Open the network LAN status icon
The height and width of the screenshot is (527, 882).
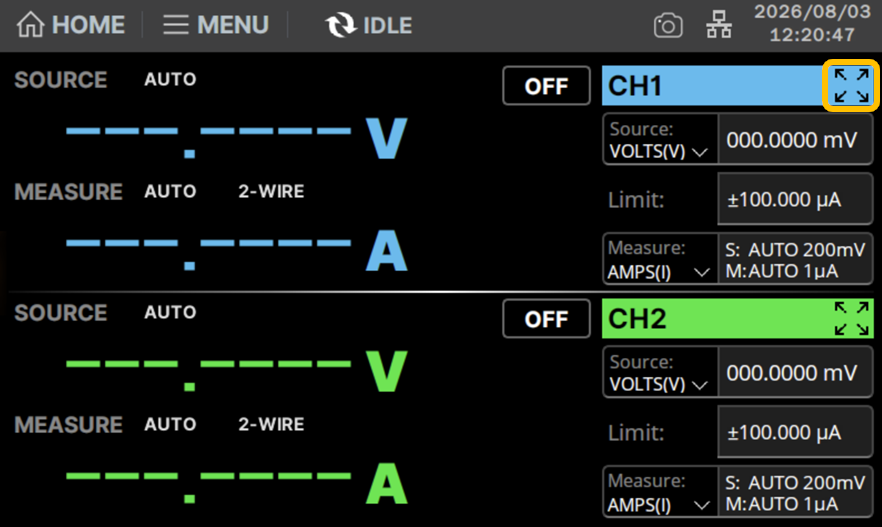719,25
